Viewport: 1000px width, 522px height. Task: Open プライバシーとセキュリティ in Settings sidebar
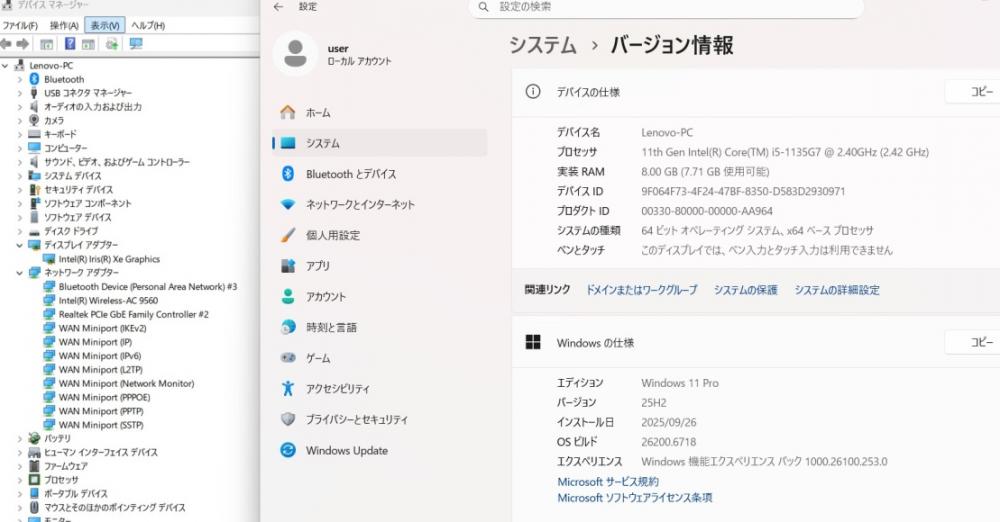[x=379, y=419]
